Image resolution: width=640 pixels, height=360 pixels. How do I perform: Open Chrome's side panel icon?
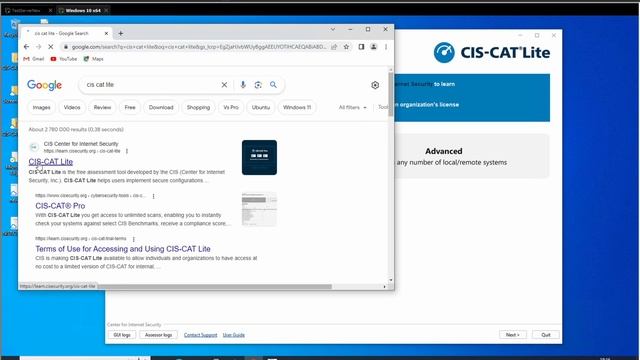(x=361, y=47)
